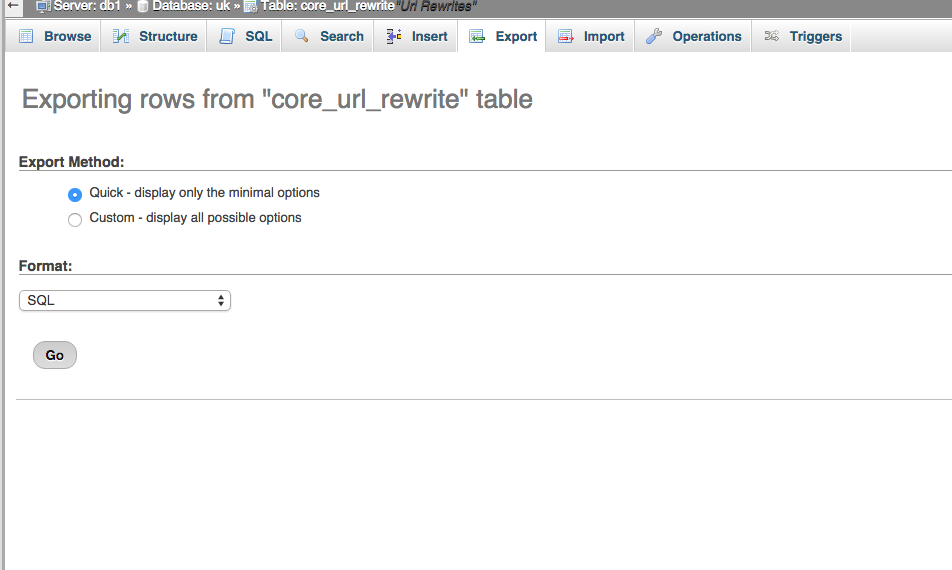Select the Export tab
952x570 pixels.
point(502,36)
